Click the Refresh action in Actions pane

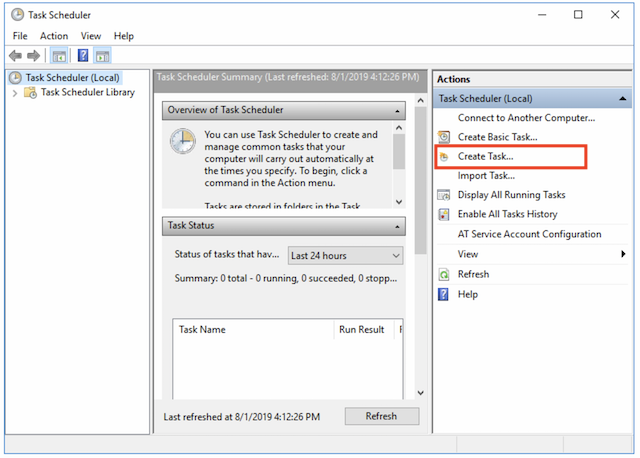click(x=473, y=274)
